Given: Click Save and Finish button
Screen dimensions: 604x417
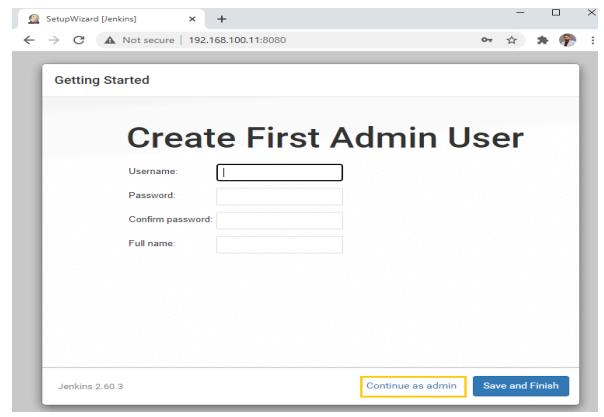Looking at the screenshot, I should coord(521,386).
